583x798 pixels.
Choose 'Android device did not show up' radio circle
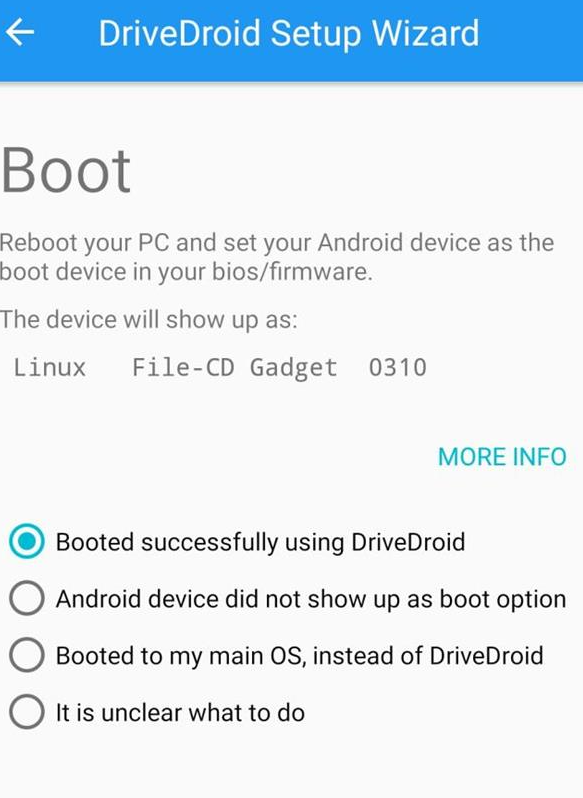(26, 598)
